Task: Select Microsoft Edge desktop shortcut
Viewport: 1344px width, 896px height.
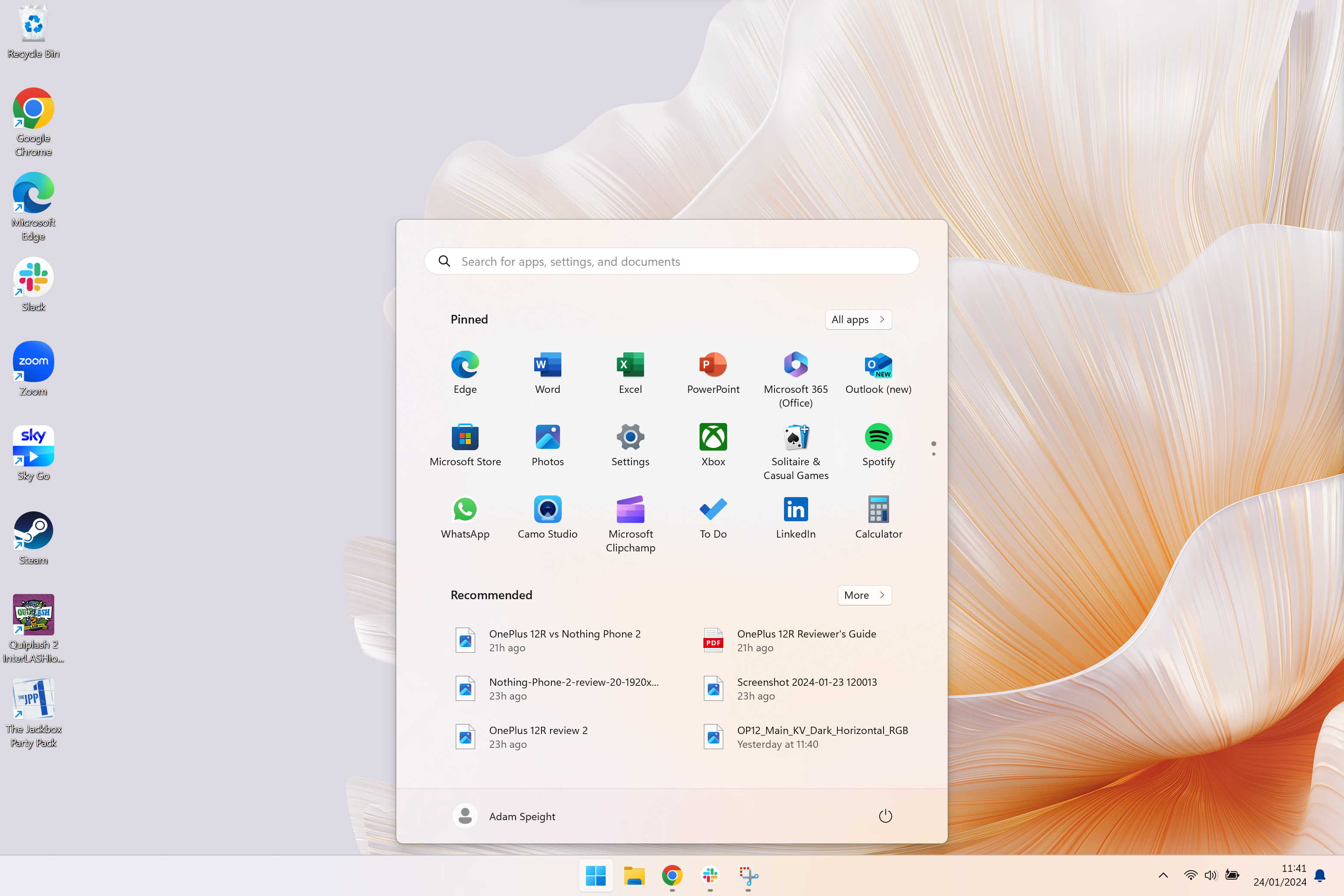Action: tap(33, 207)
